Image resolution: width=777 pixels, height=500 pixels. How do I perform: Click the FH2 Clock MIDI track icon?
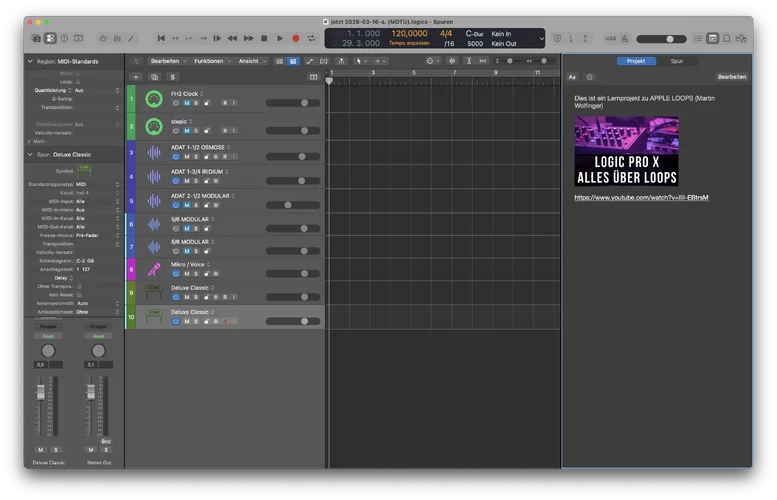click(154, 99)
